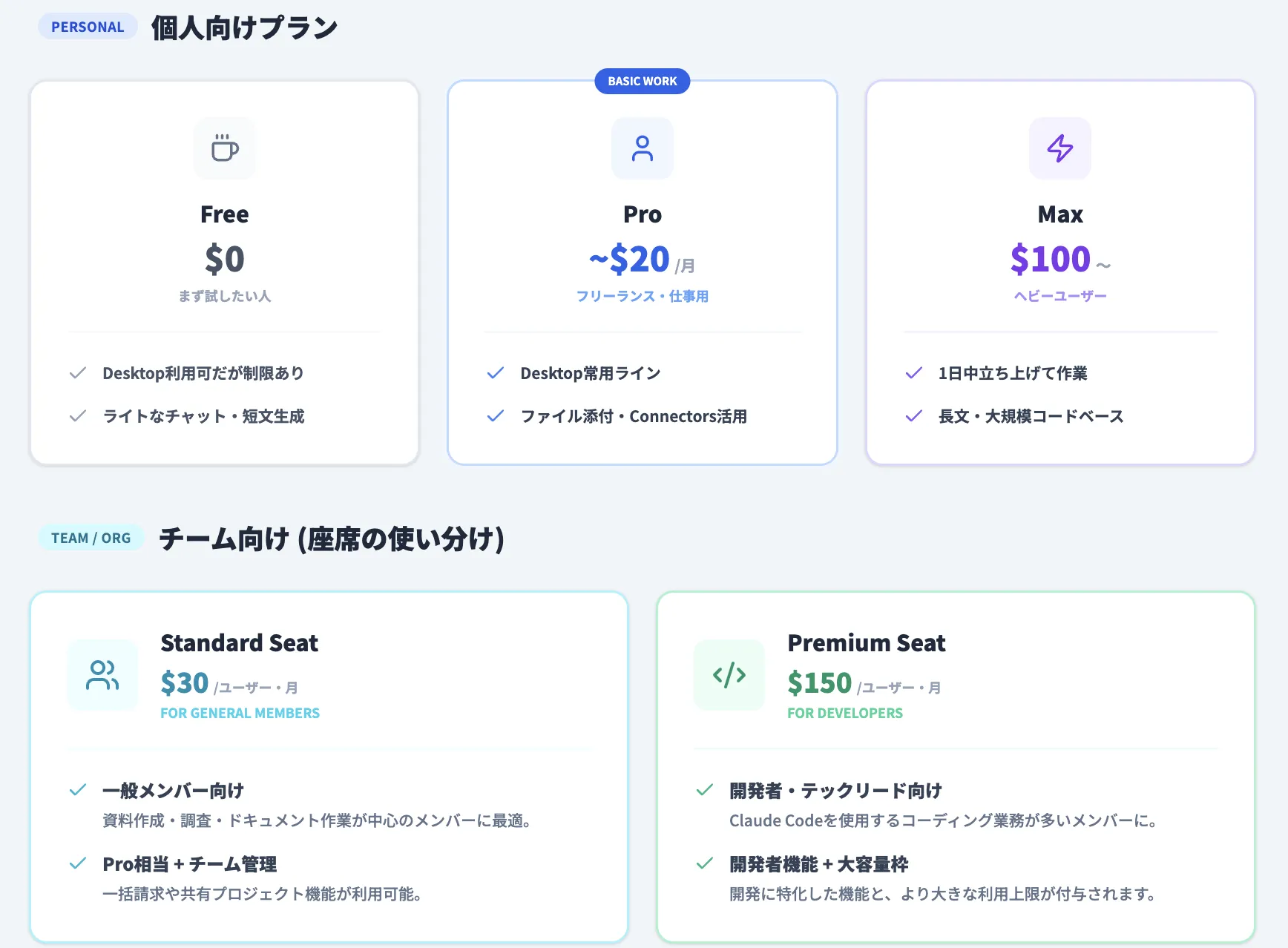Click the checkmark beside 1日中立ち上げて作業
This screenshot has width=1288, height=948.
click(x=913, y=373)
